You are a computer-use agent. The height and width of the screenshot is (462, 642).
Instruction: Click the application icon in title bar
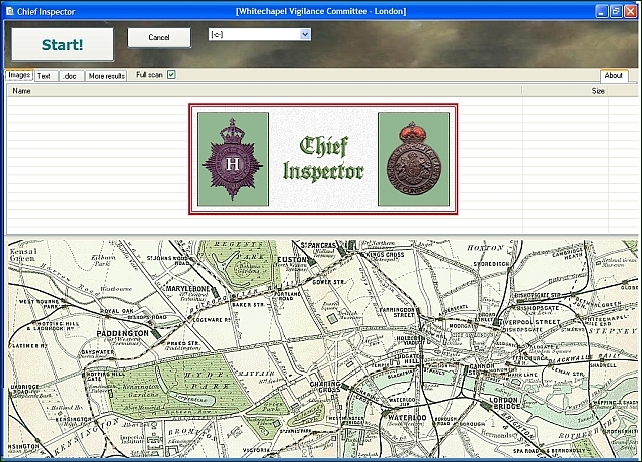(x=9, y=11)
